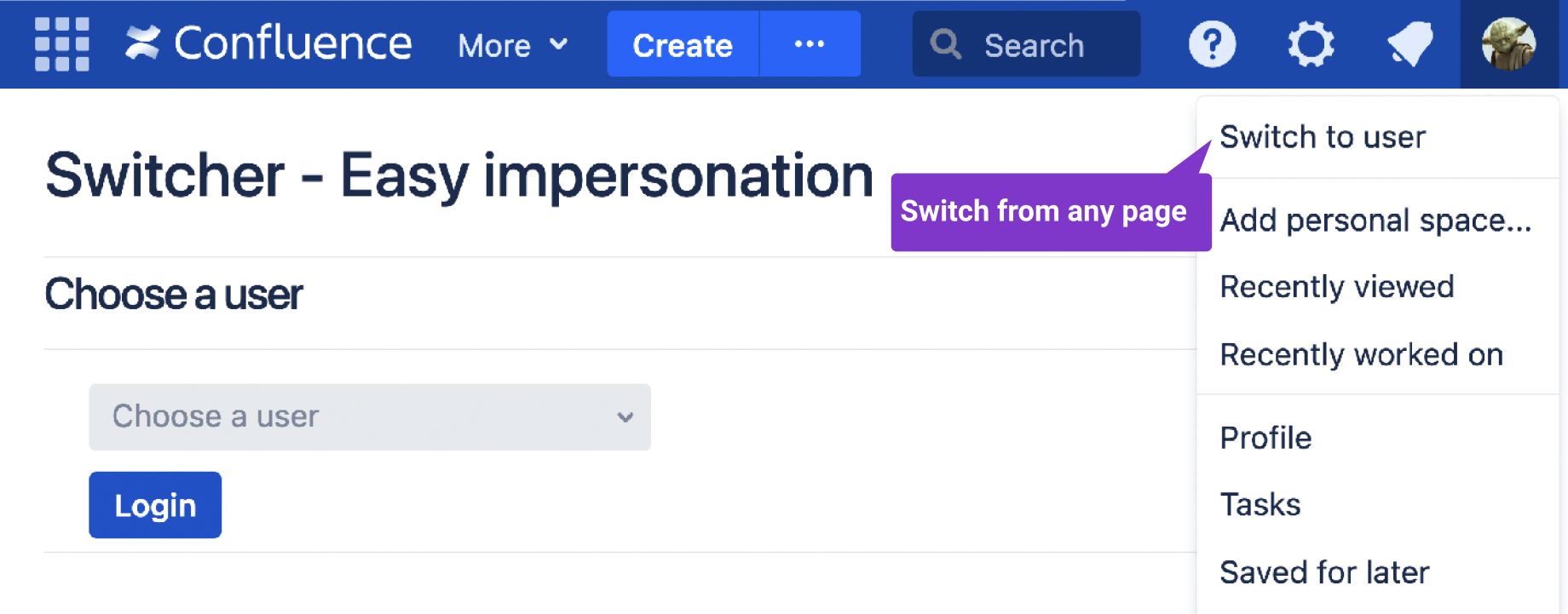Click the search magnifier icon
Screen dimensions: 1568x614
[x=944, y=44]
